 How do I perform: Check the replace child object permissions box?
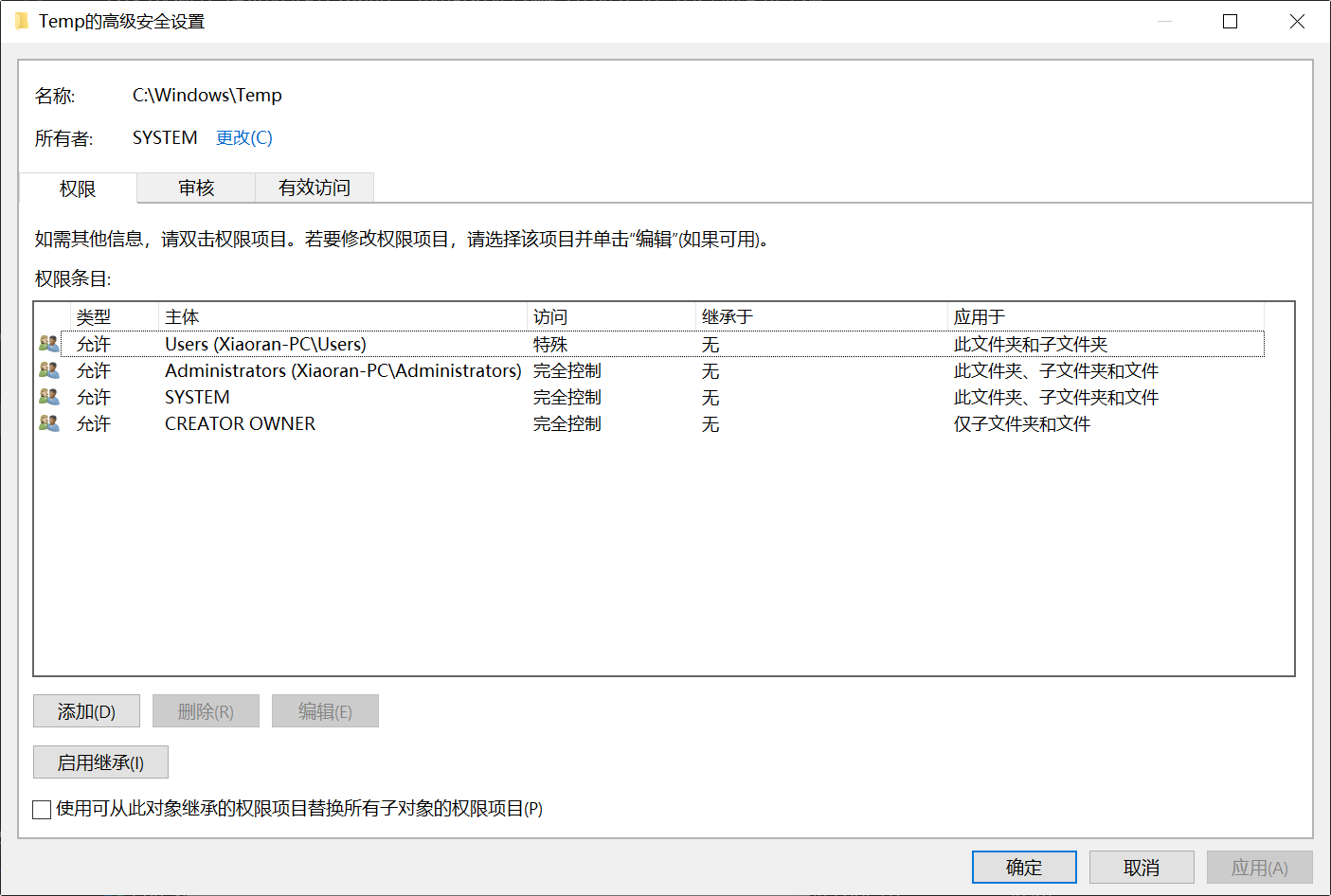[42, 809]
